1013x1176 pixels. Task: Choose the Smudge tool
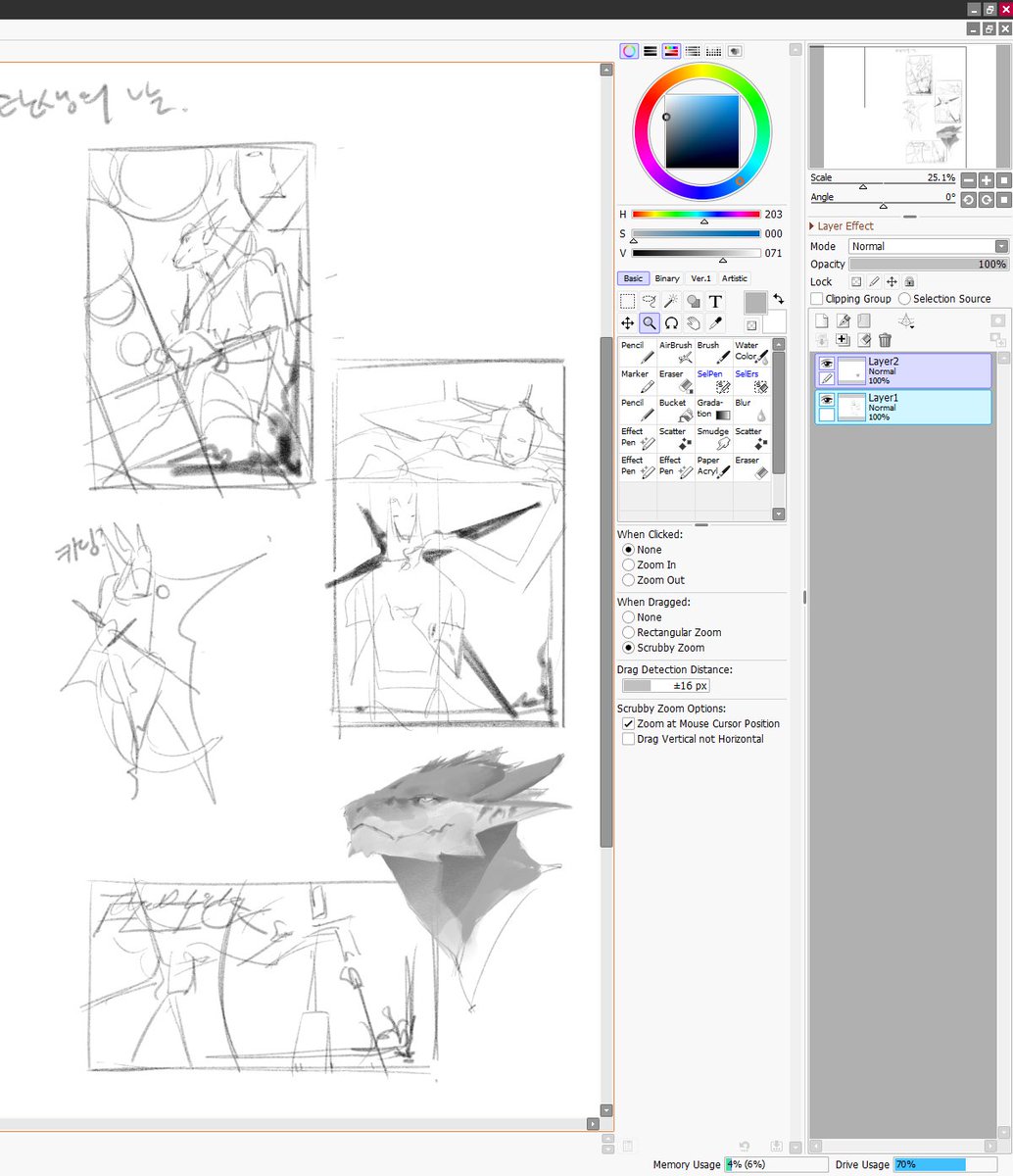pos(713,437)
